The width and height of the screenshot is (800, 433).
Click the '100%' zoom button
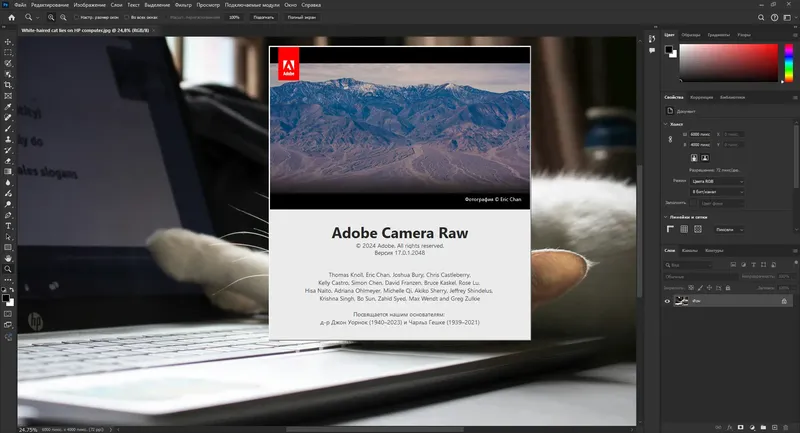(x=234, y=17)
